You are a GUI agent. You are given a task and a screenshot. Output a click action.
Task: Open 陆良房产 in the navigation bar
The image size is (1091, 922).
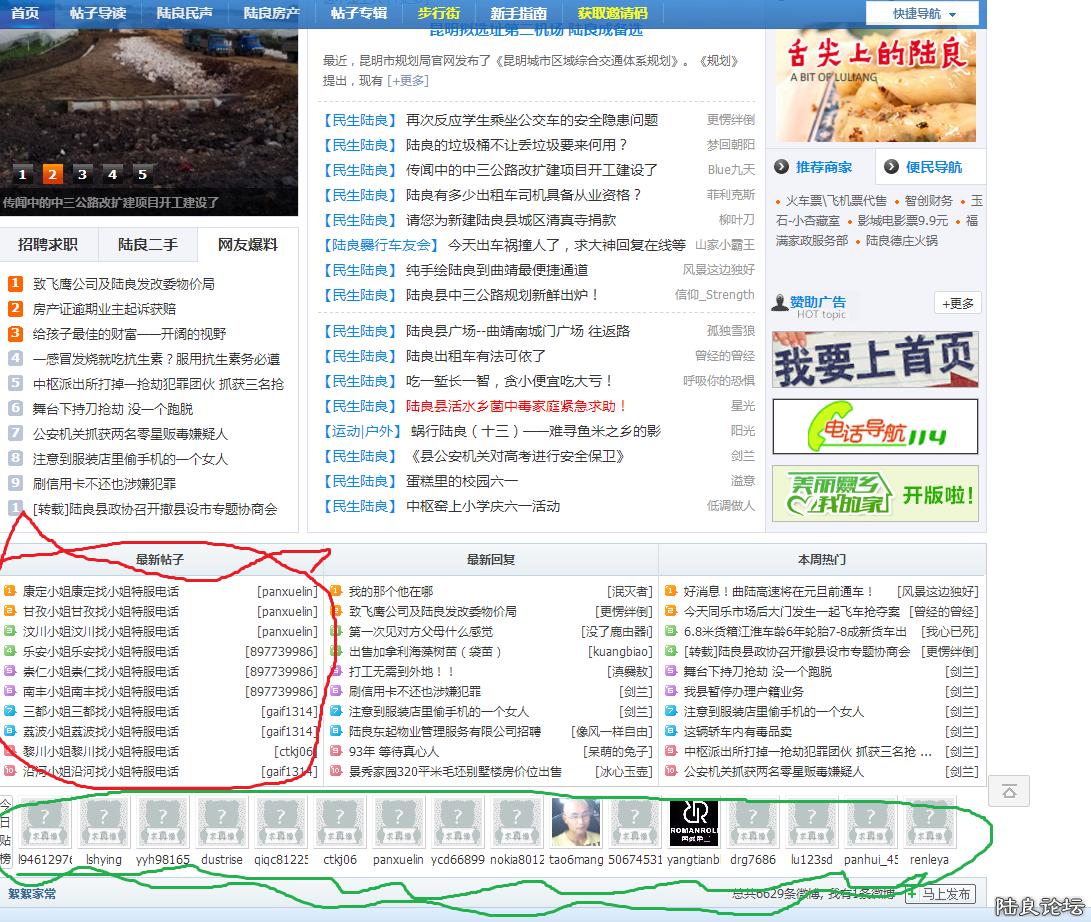[271, 13]
